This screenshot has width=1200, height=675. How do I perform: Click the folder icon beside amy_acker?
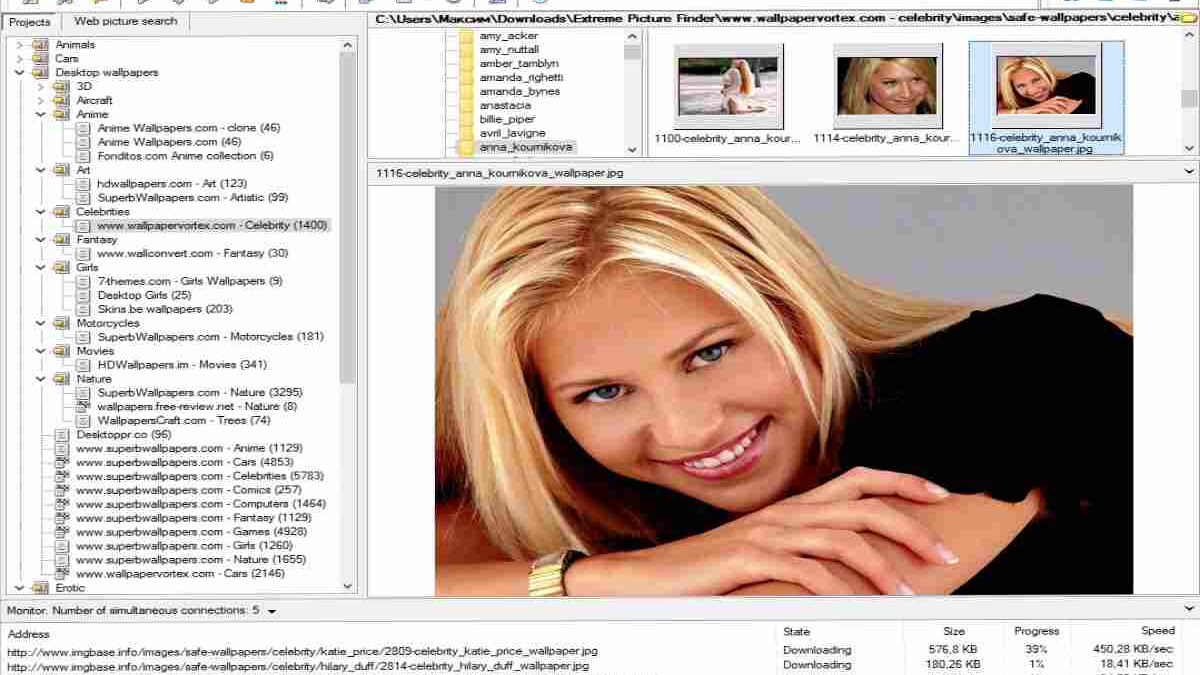point(465,36)
